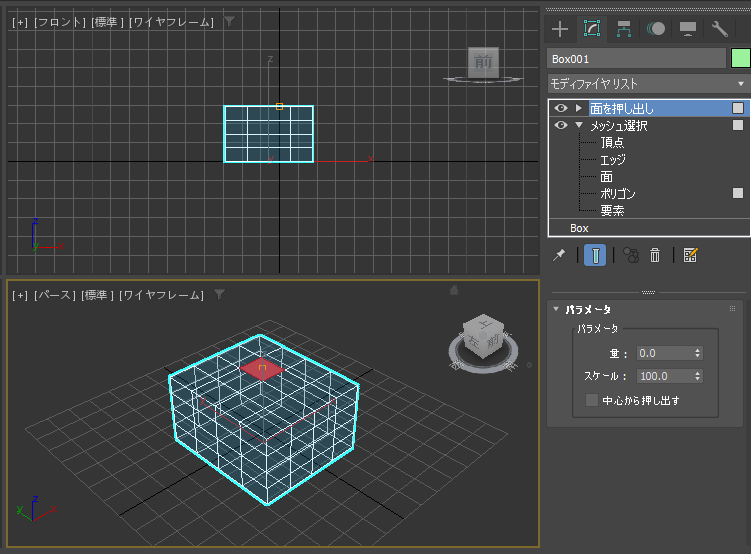Collapse the パラメータ rollout
Image resolution: width=751 pixels, height=554 pixels.
click(556, 309)
